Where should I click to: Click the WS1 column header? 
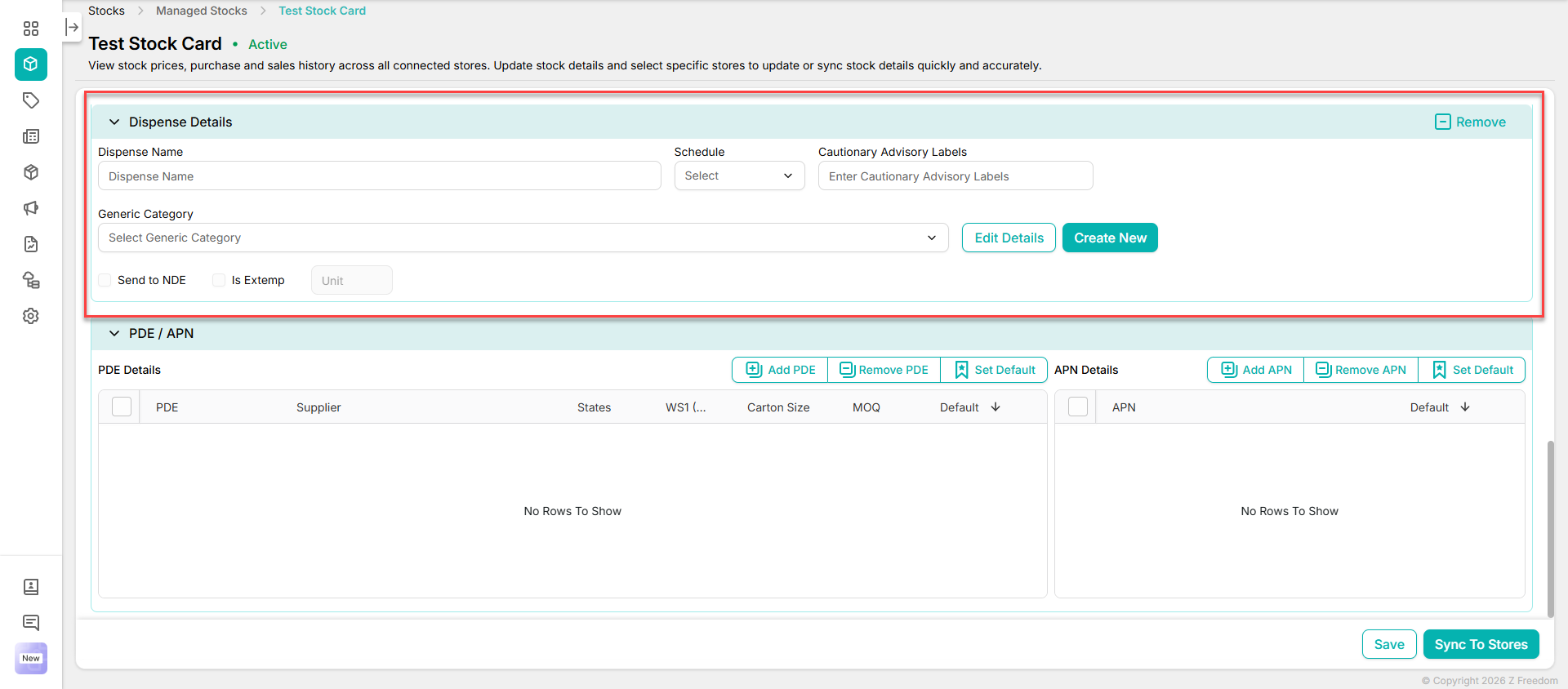(686, 407)
